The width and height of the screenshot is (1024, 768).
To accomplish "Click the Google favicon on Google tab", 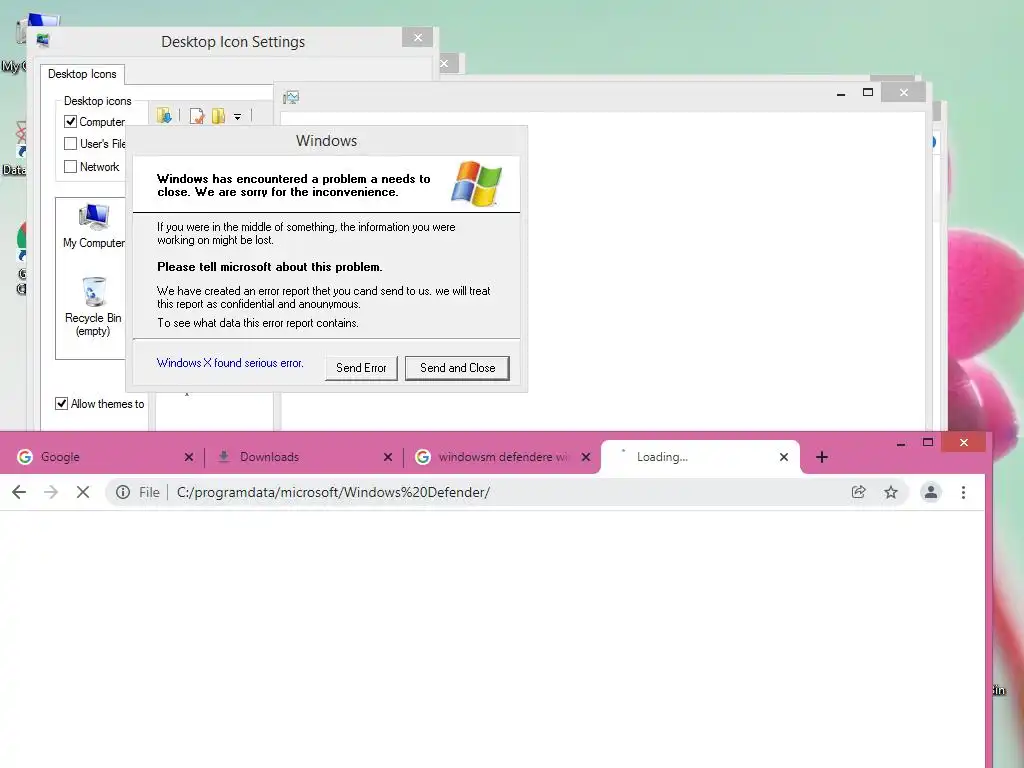I will (25, 456).
